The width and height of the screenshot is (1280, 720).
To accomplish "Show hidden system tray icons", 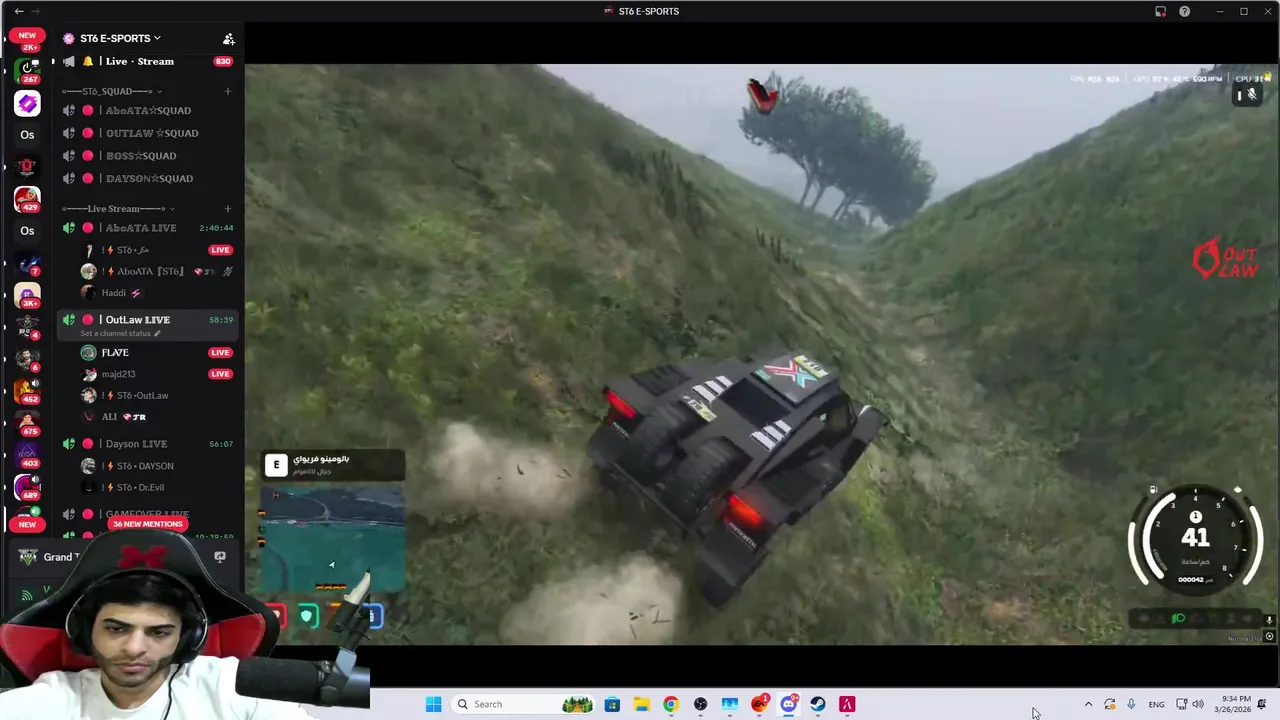I will (x=1088, y=704).
